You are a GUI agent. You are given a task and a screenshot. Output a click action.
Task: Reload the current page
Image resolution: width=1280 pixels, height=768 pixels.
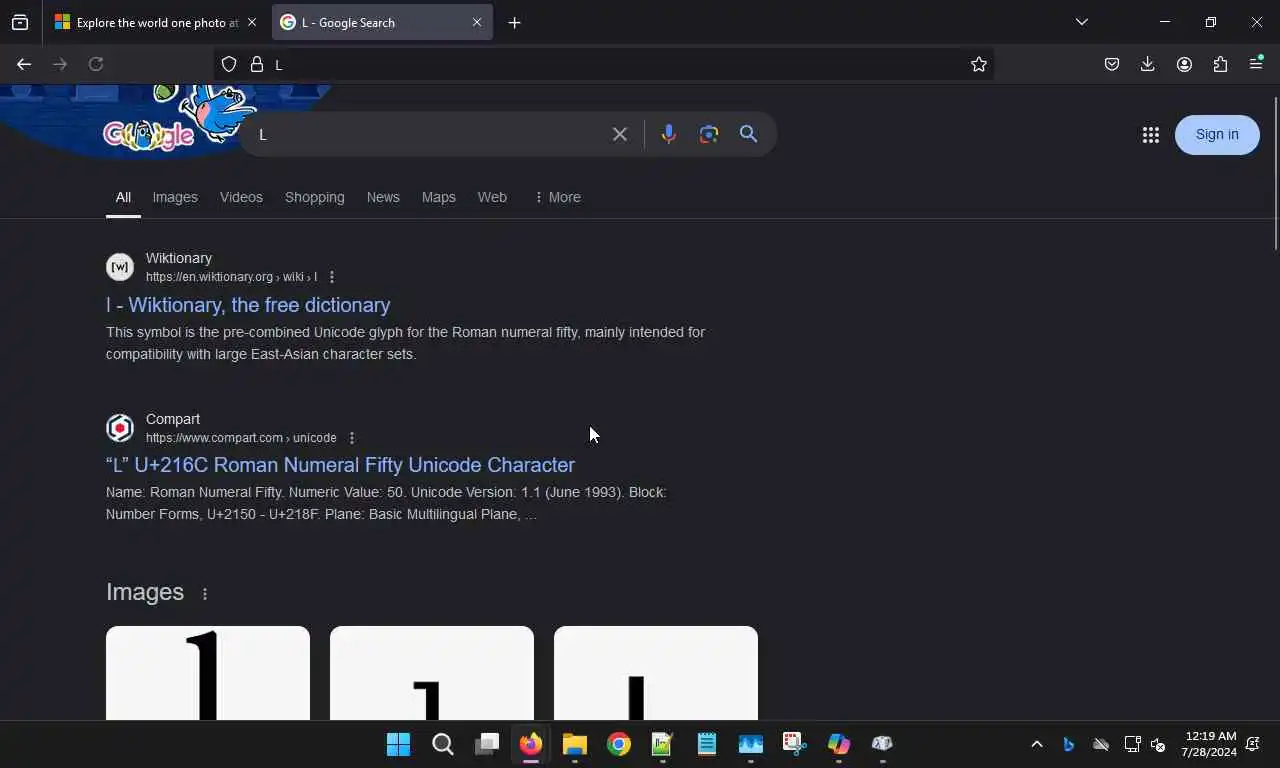96,64
